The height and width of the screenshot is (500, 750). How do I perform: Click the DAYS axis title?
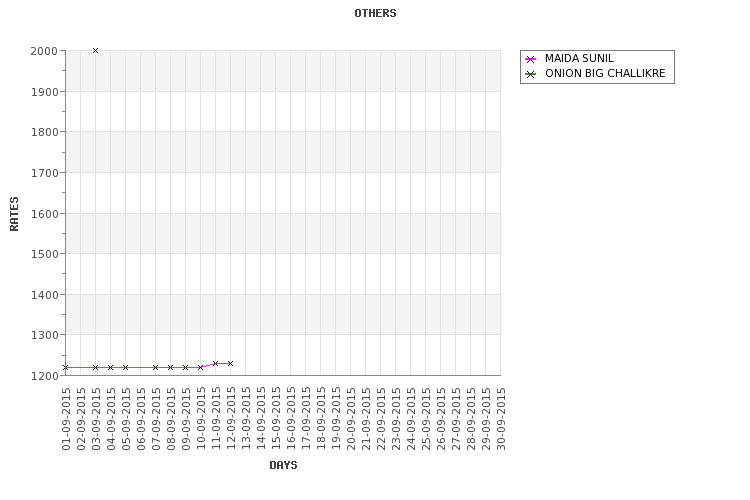coord(283,465)
